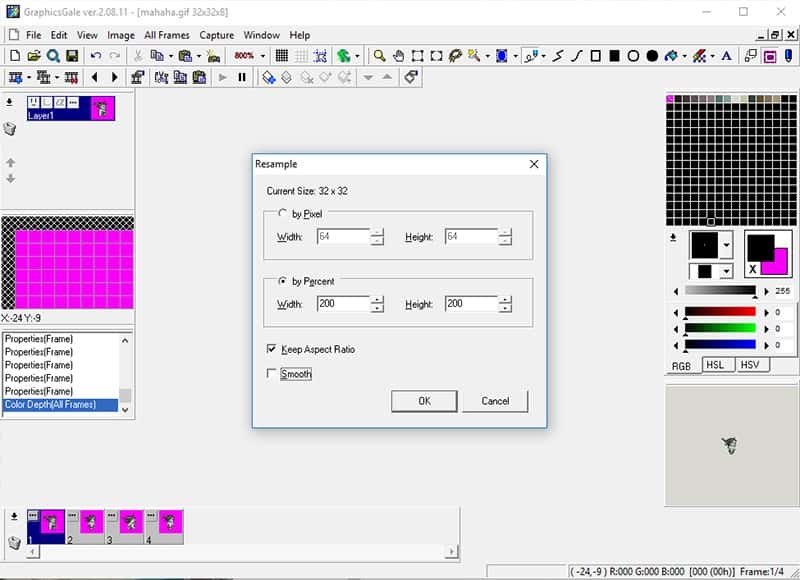Click the Save floppy disk icon
This screenshot has height=580, width=800.
[x=72, y=56]
